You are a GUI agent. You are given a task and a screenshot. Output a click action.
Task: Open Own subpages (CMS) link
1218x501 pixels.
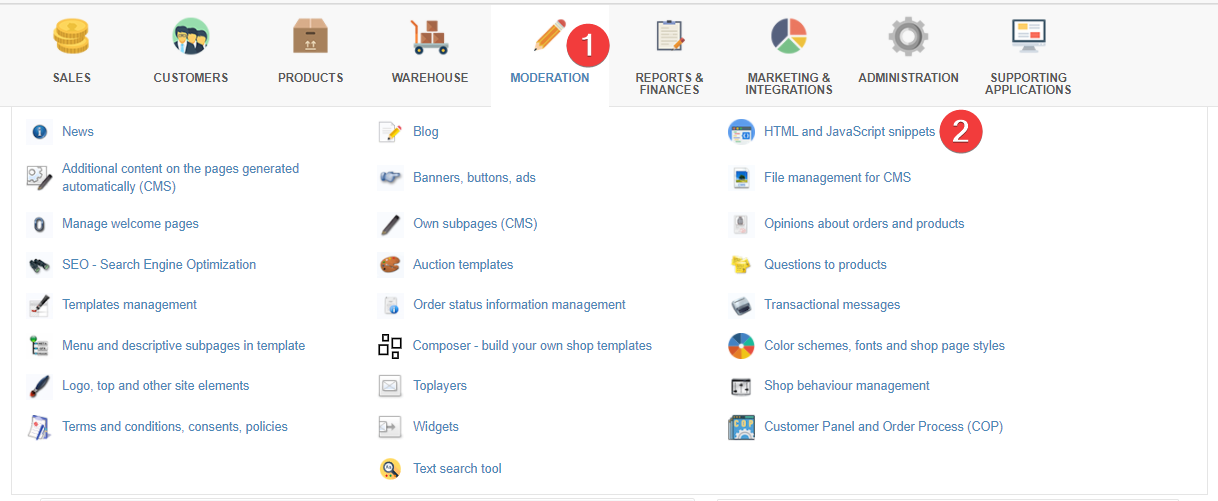click(475, 224)
